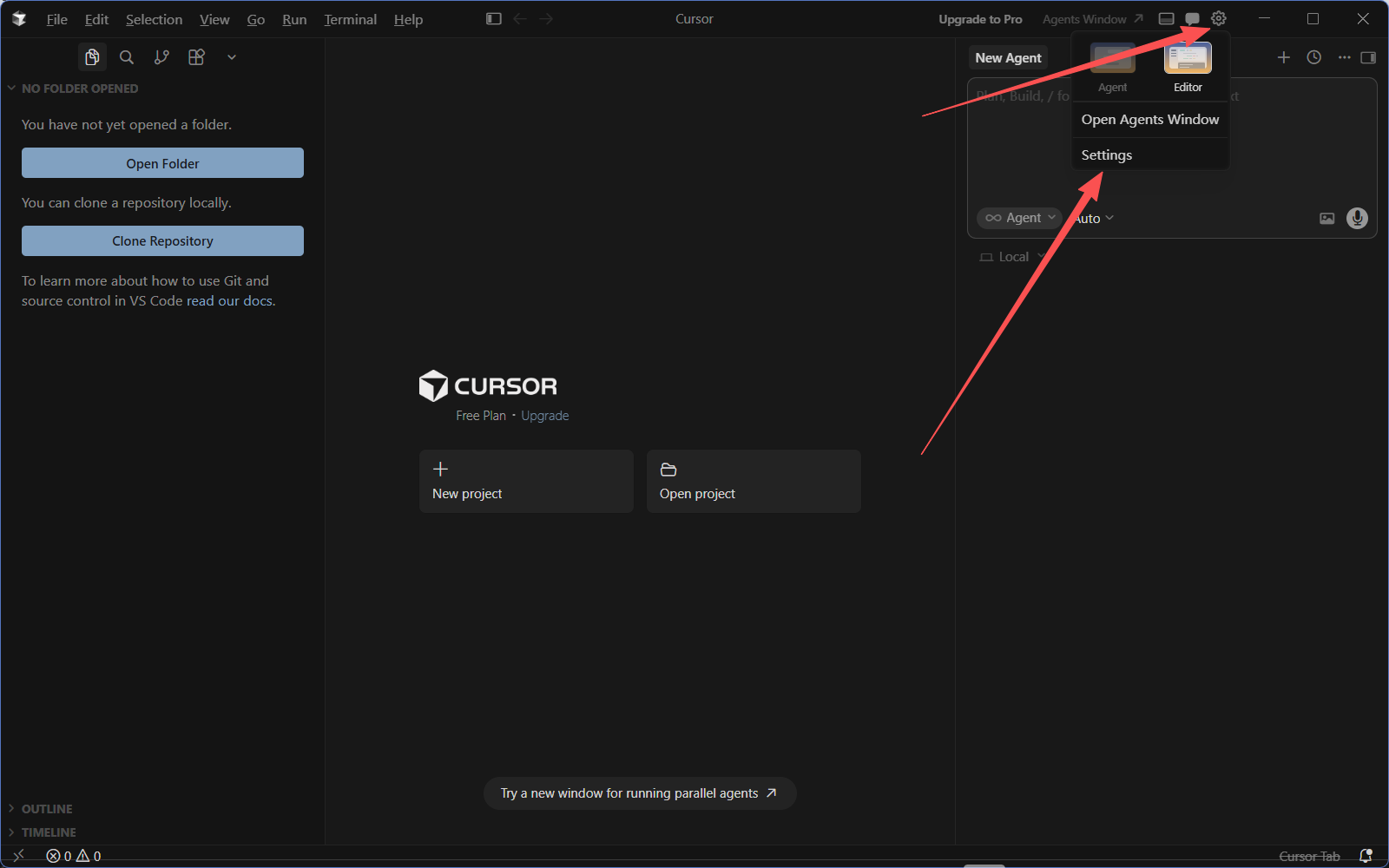
Task: Open the Selection menu
Action: point(154,19)
